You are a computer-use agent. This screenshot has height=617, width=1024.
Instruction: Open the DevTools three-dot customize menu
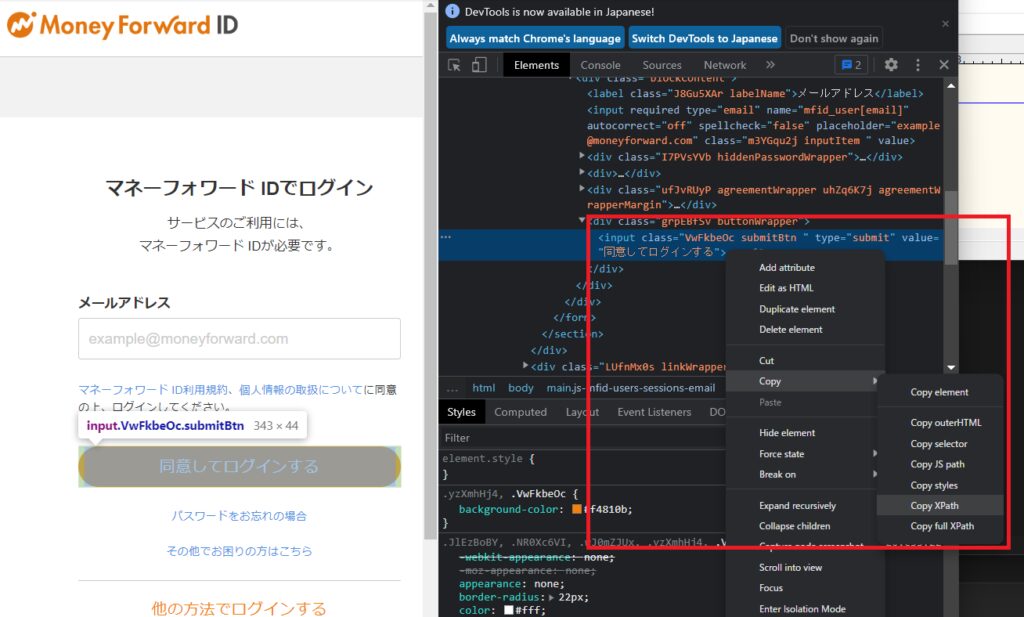[x=918, y=65]
